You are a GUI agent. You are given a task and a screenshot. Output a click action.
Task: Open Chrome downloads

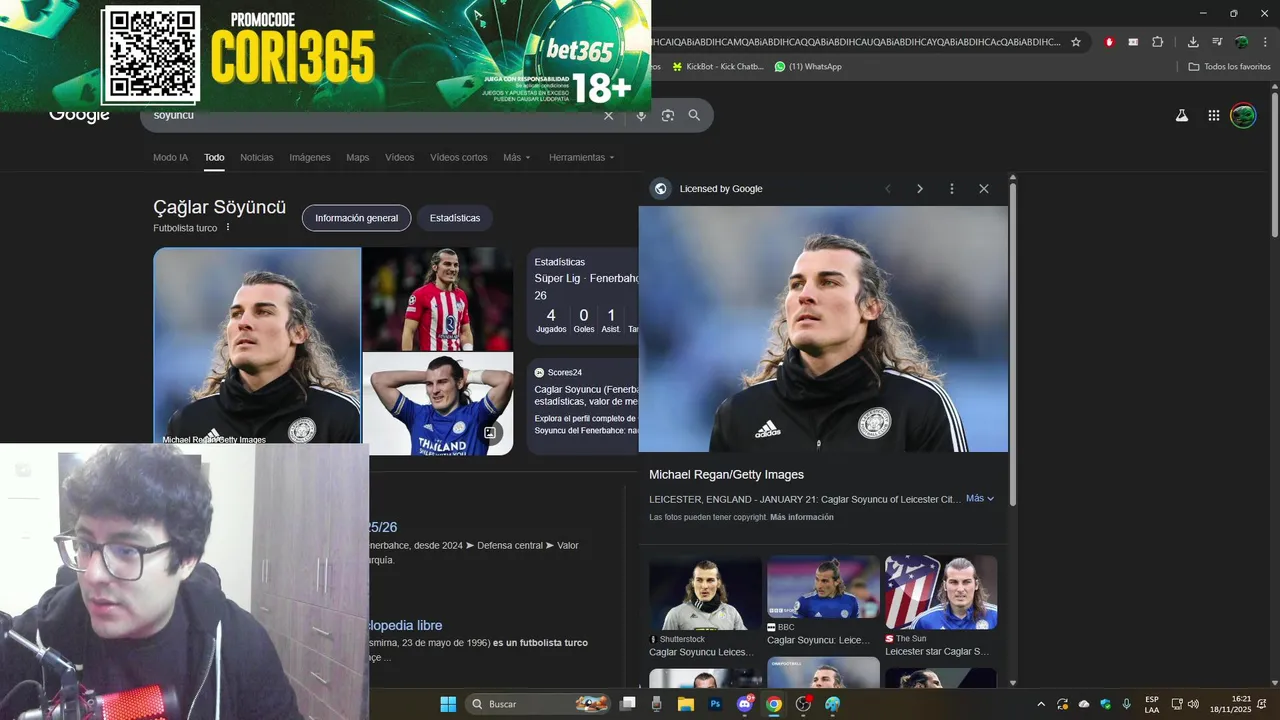coord(1193,42)
